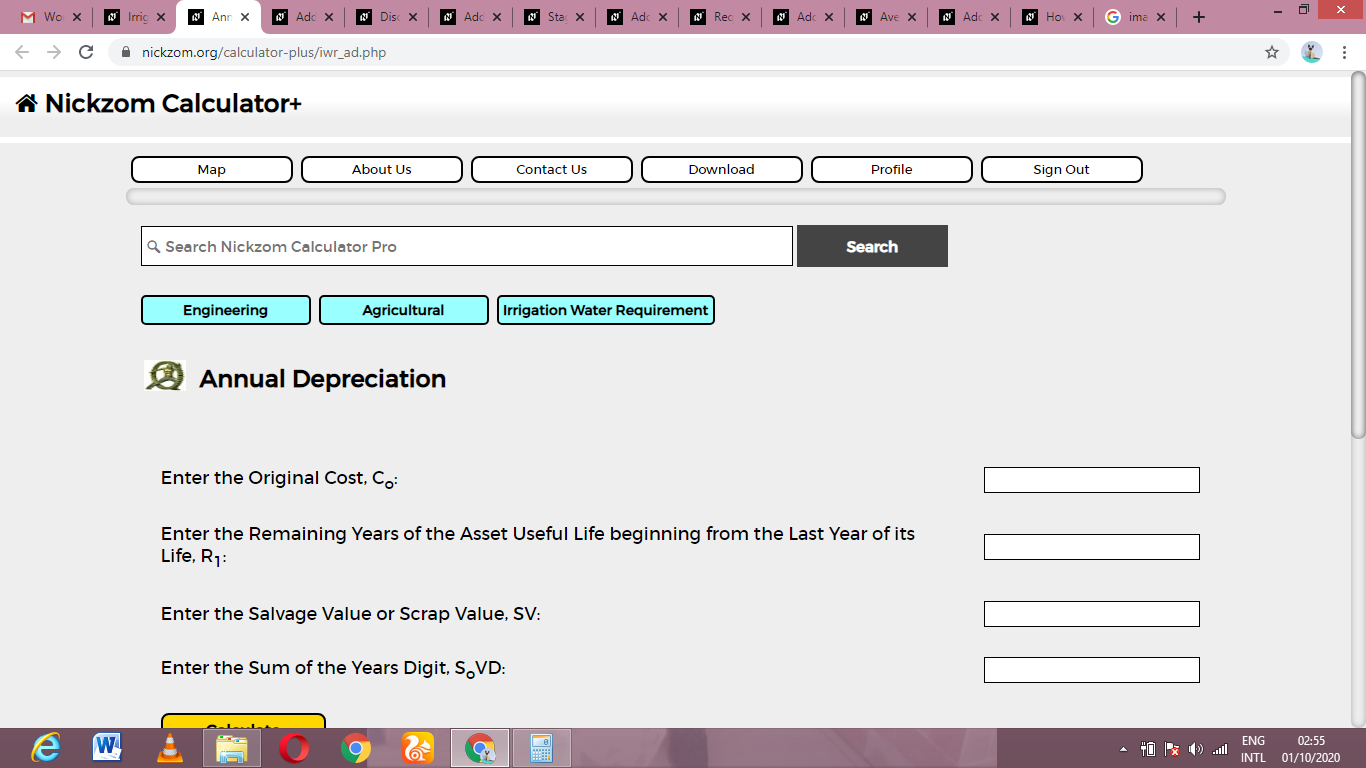
Task: Close the Google 'ima' tab
Action: pos(1160,17)
